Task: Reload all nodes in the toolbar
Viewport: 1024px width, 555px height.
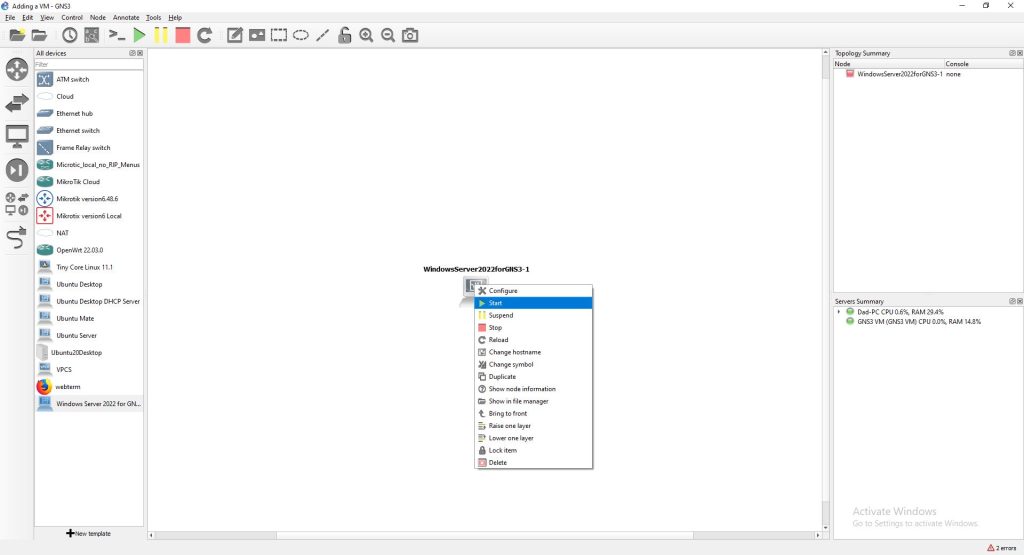Action: [x=204, y=35]
